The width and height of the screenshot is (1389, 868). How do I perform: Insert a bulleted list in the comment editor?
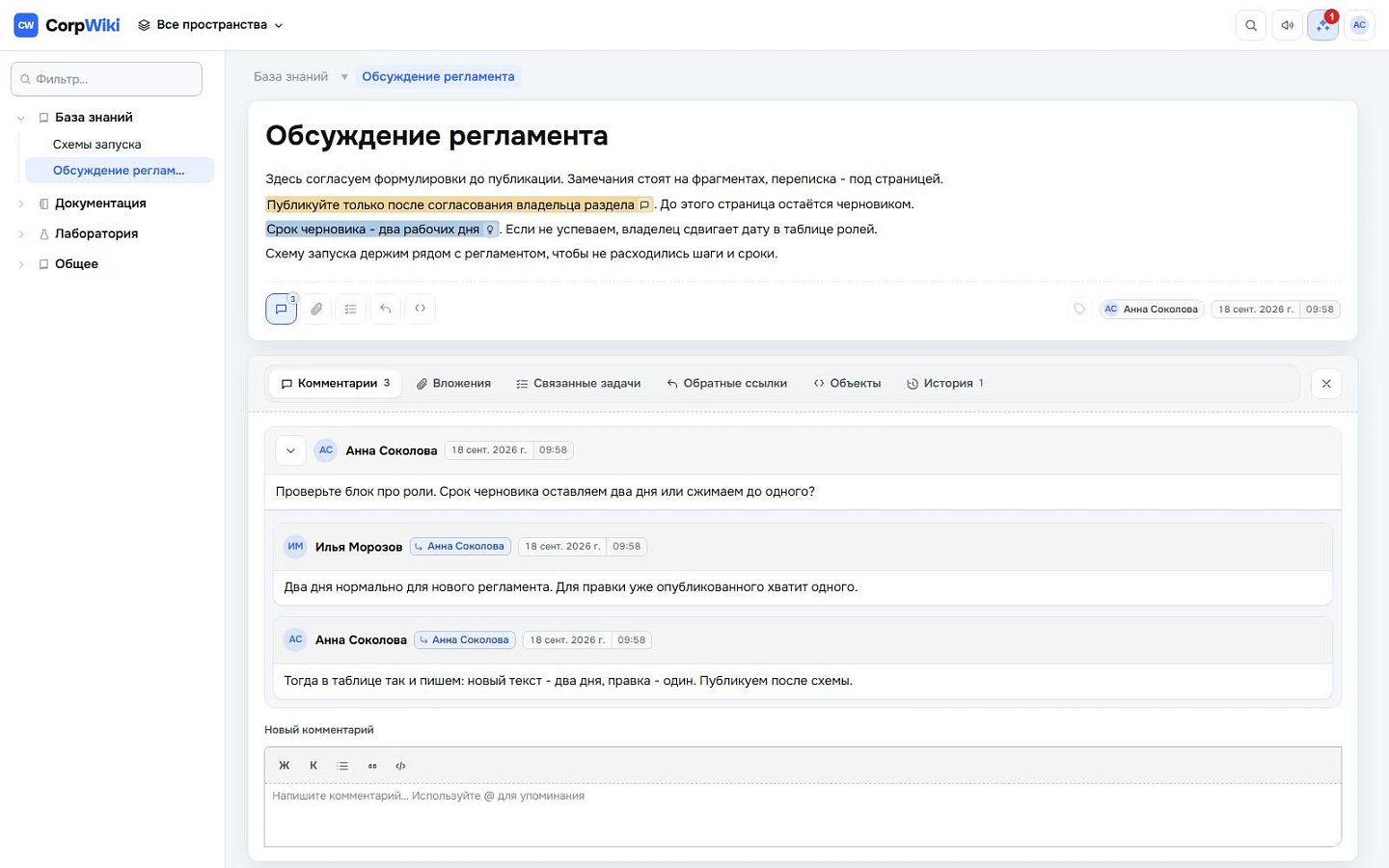point(342,766)
